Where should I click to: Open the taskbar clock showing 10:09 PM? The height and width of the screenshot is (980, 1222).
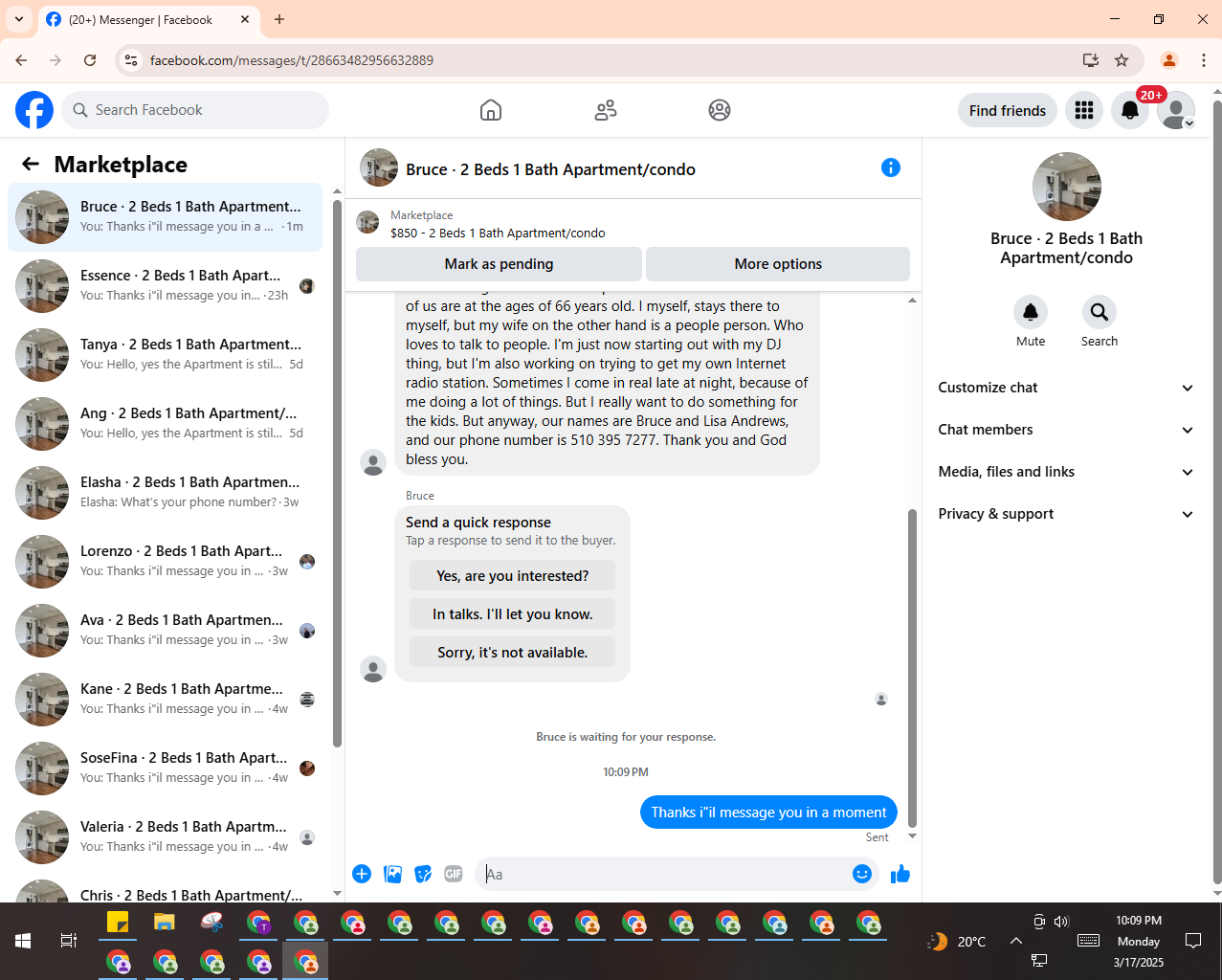1139,941
